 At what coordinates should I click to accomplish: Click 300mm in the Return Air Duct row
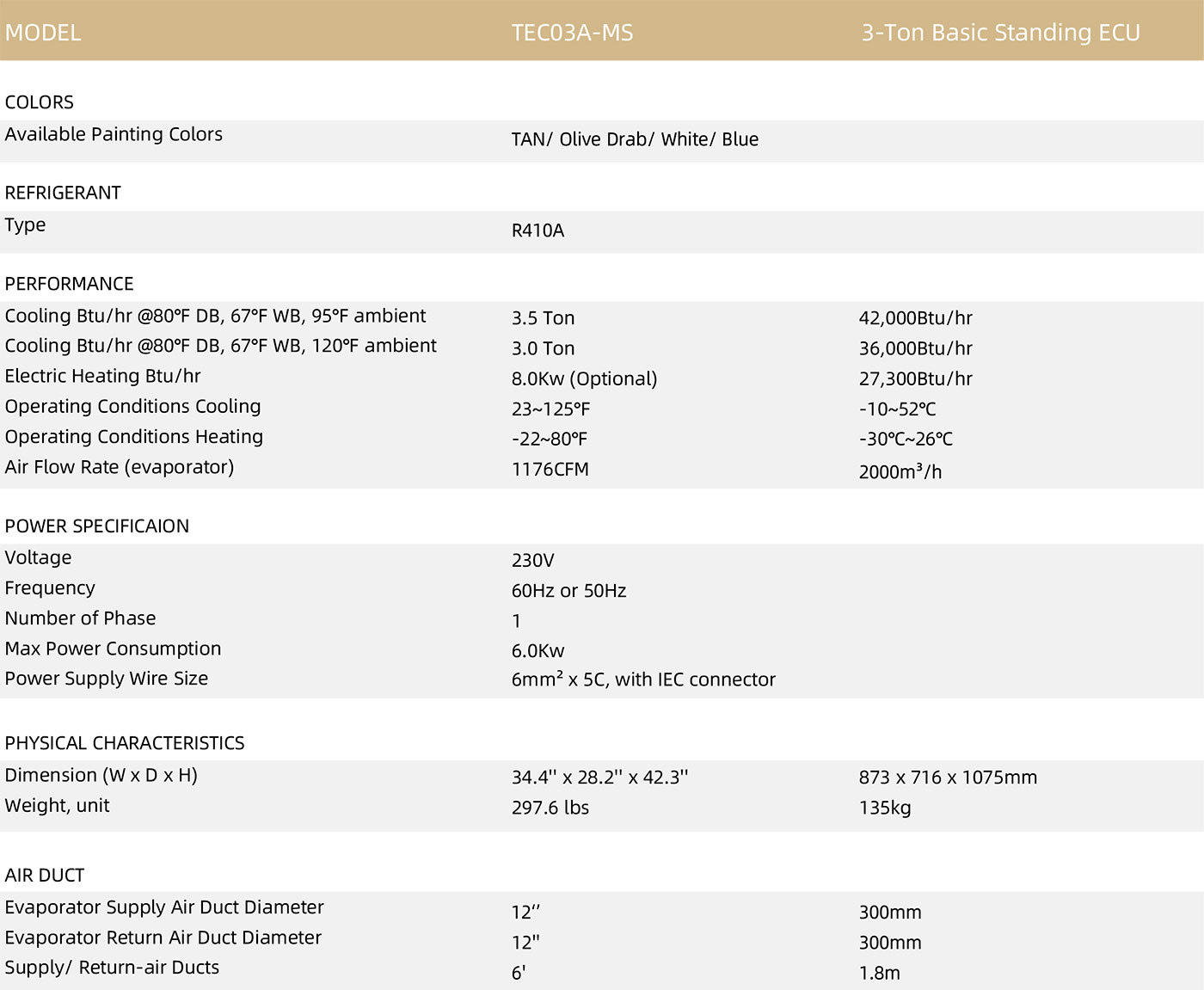[x=889, y=943]
